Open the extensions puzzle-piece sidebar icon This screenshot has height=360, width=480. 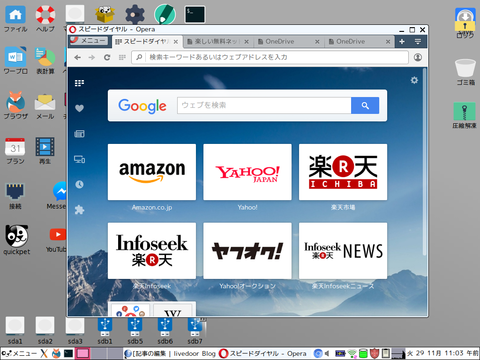click(79, 210)
